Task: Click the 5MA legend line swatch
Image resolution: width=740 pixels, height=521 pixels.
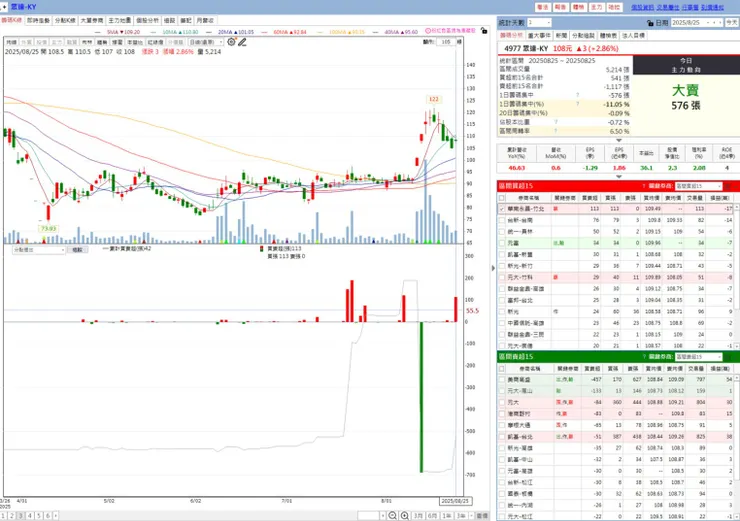Action: coord(98,32)
